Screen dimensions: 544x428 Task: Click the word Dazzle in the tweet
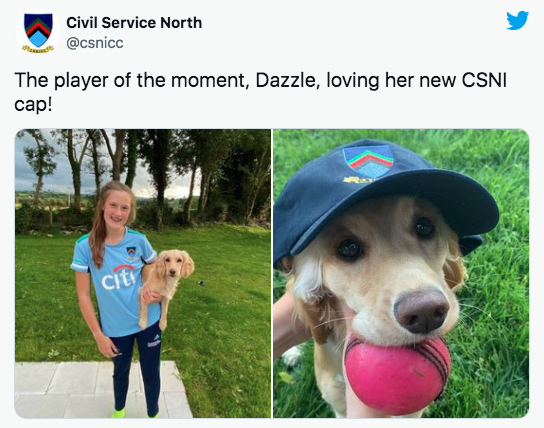pos(286,80)
